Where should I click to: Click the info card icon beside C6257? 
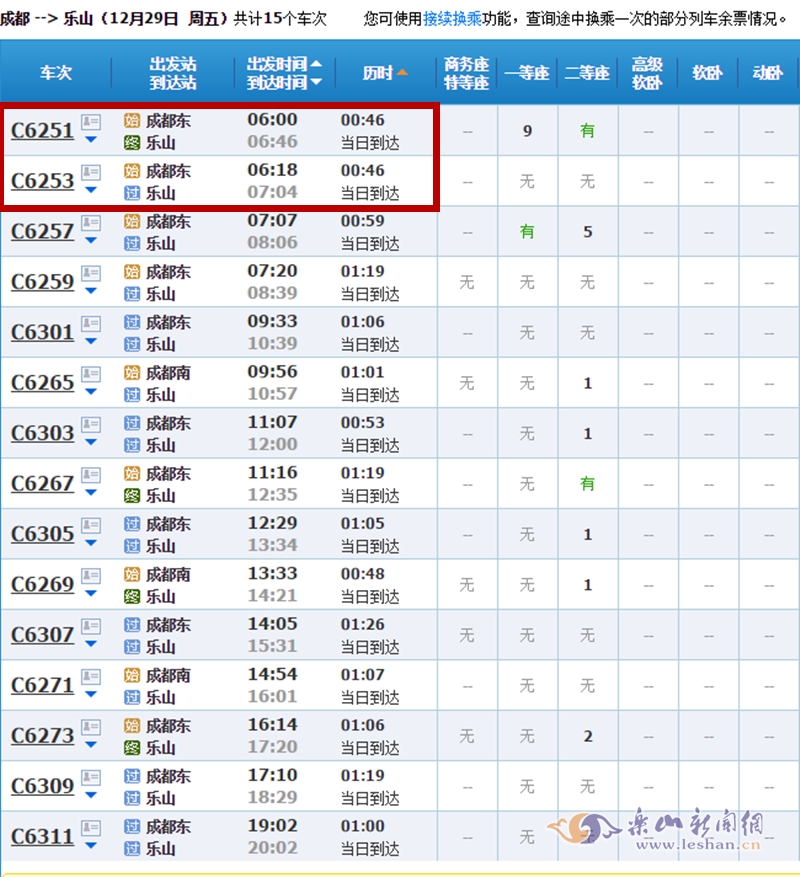coord(91,223)
